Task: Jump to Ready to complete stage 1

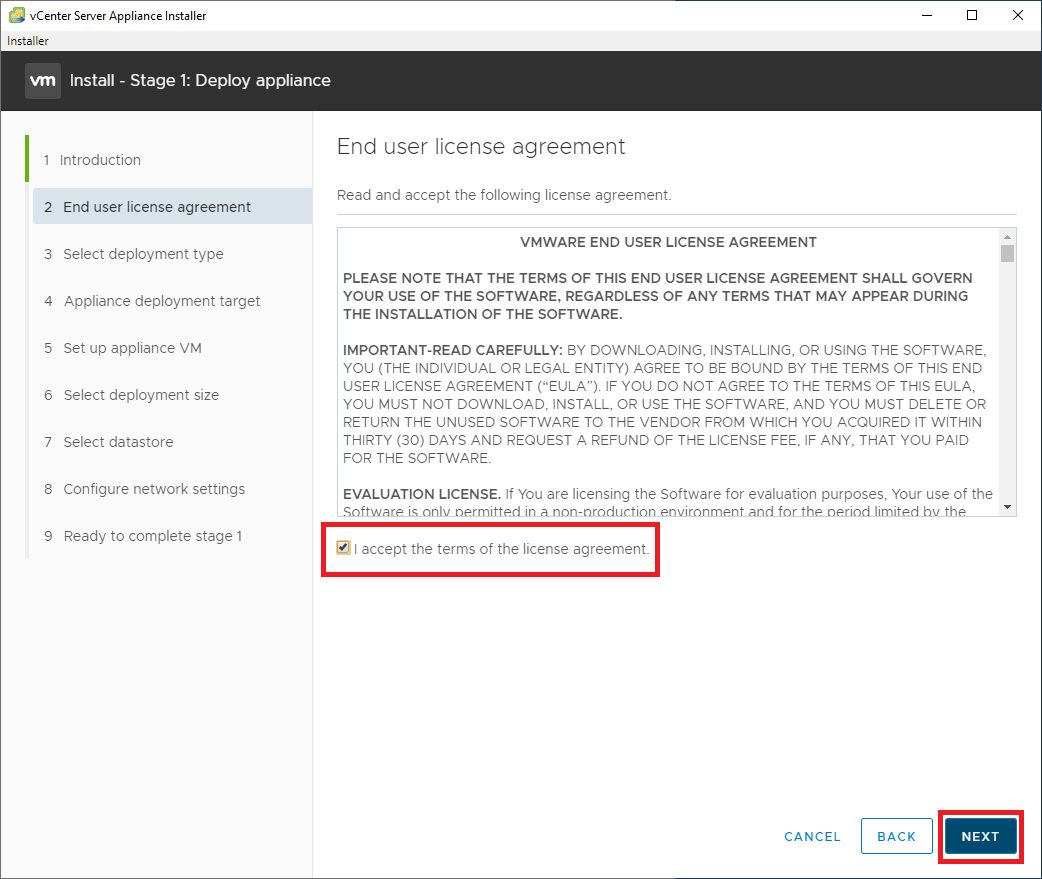Action: tap(152, 536)
